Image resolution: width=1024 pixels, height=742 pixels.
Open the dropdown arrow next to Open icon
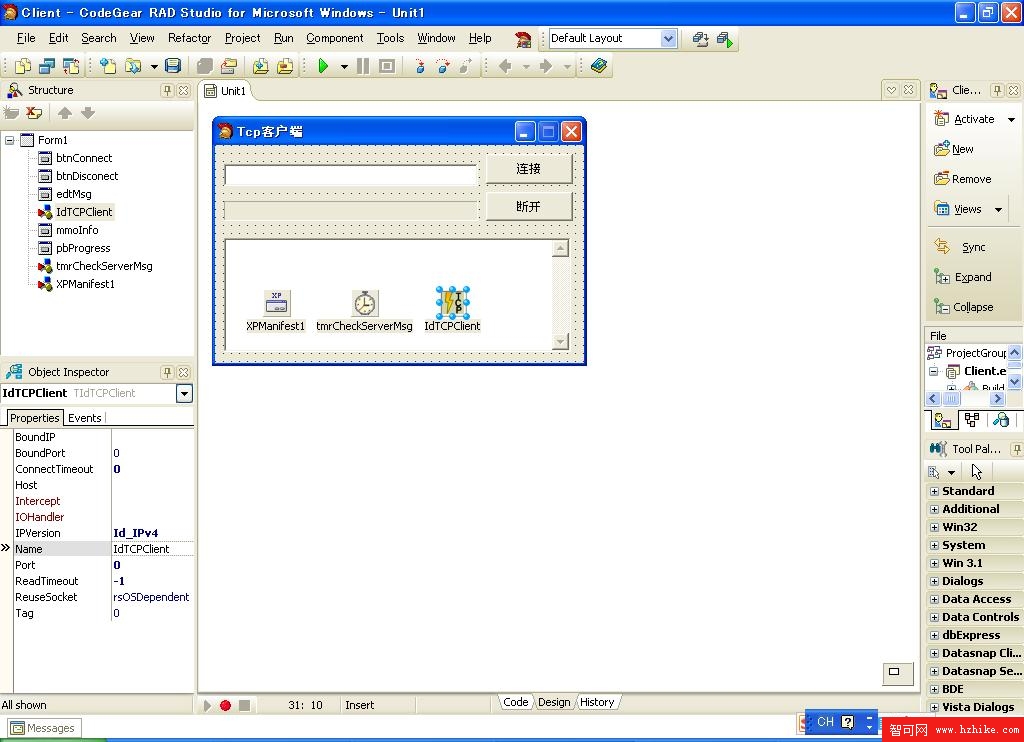(154, 67)
